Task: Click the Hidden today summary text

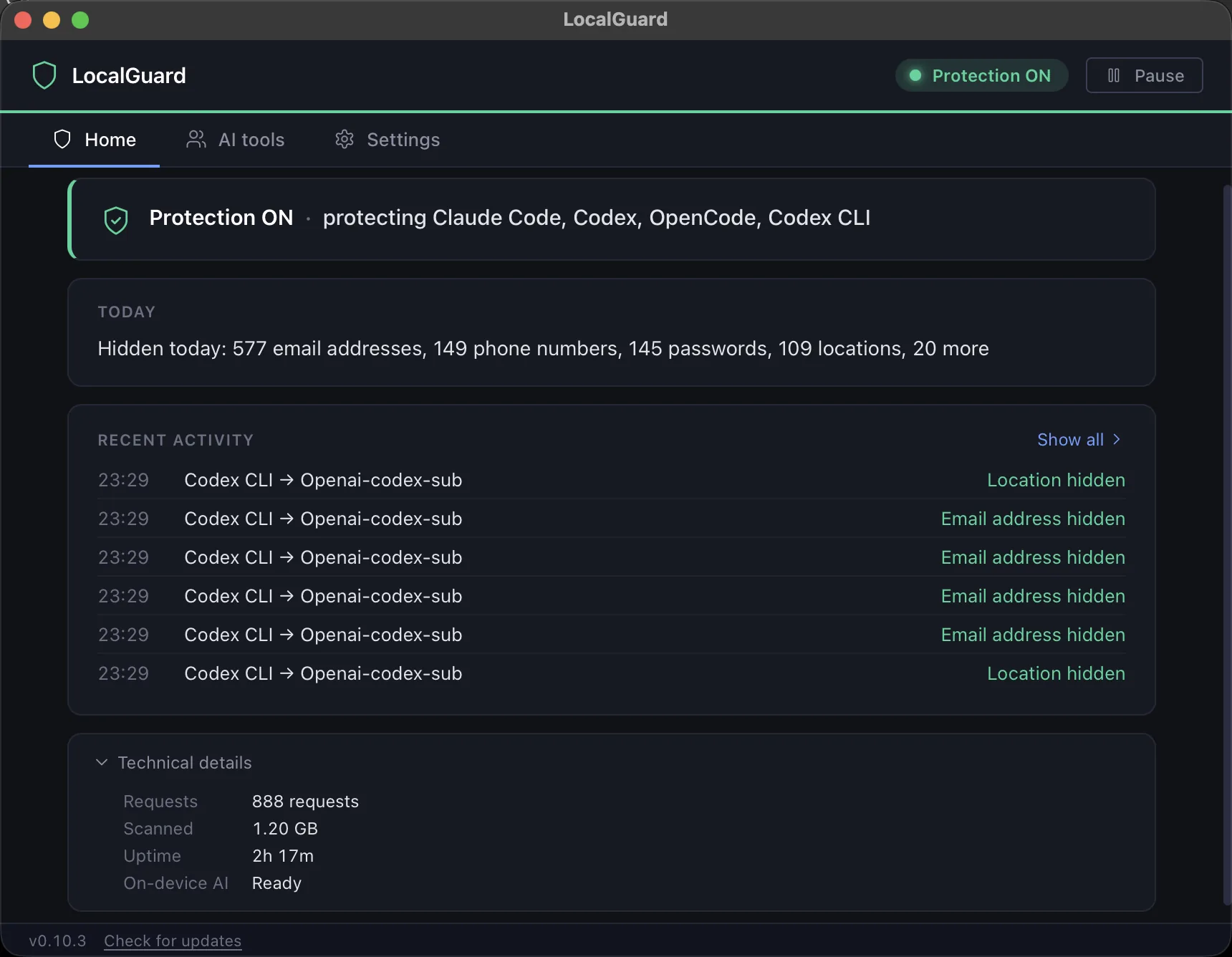Action: click(x=543, y=349)
